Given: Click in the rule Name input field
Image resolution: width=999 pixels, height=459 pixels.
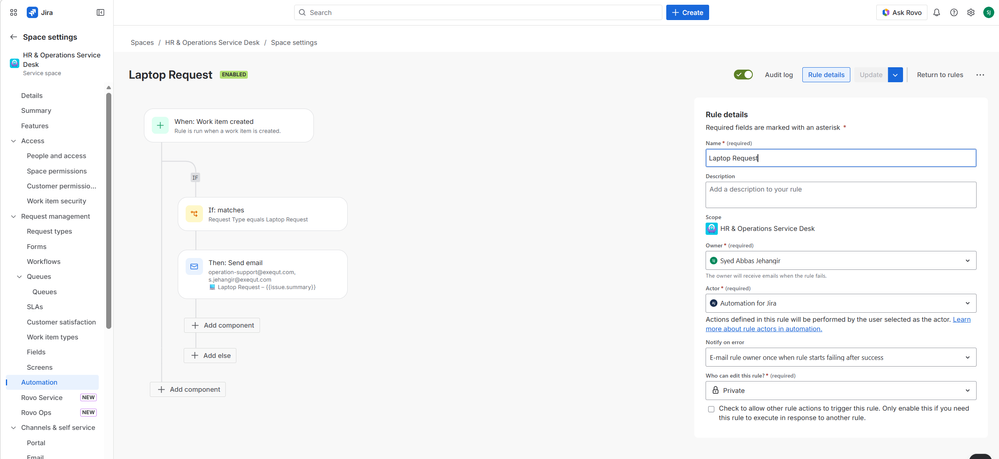Looking at the screenshot, I should tap(840, 158).
